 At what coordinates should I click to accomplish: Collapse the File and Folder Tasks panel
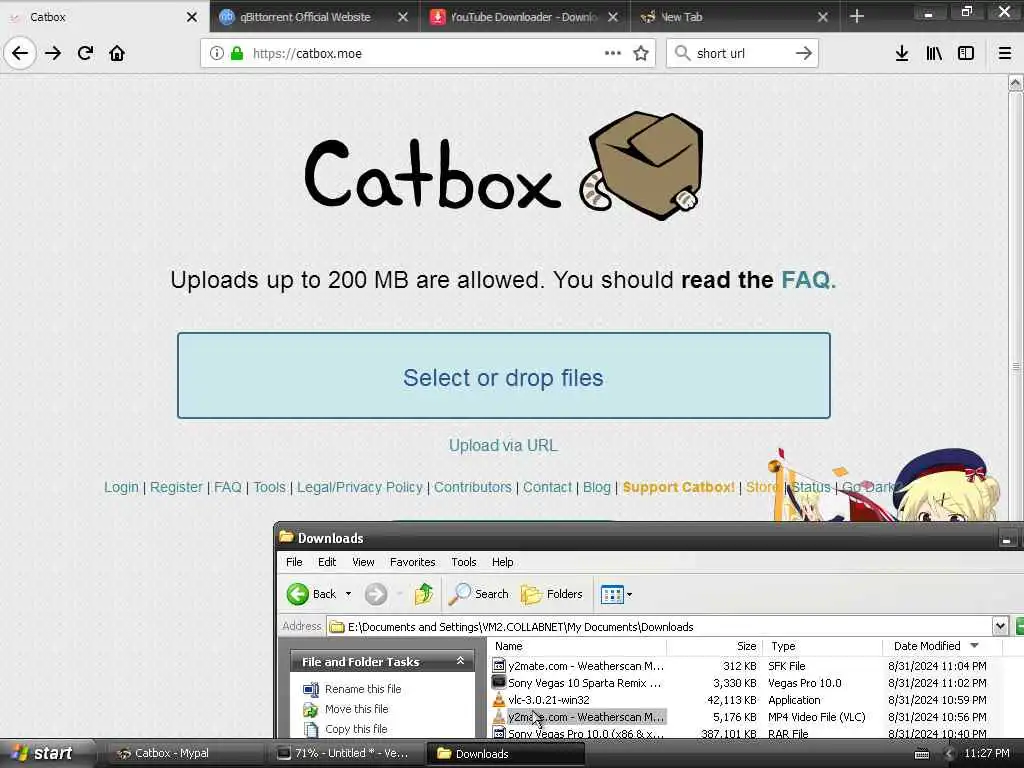(460, 661)
